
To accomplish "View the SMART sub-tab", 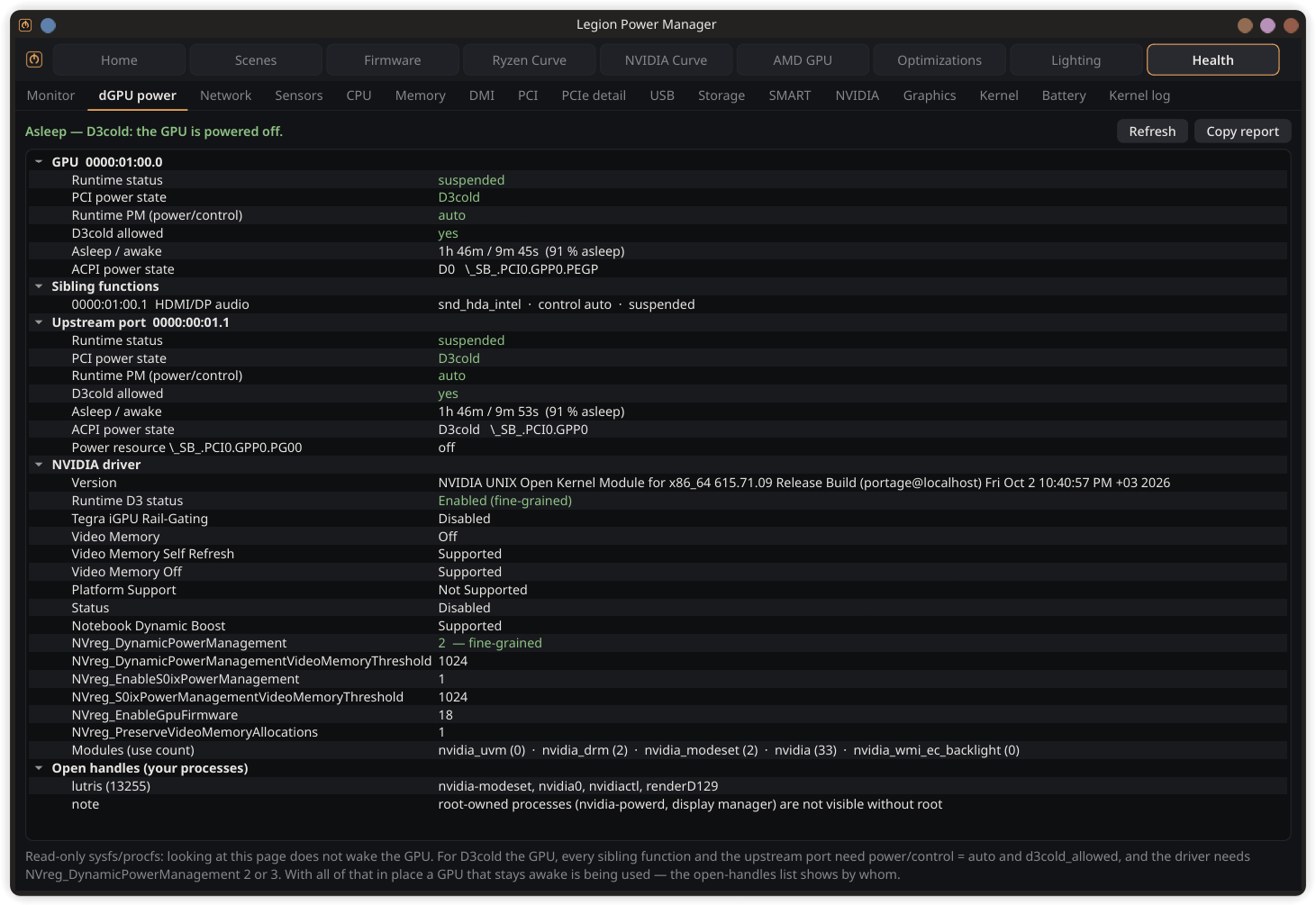I will pyautogui.click(x=790, y=95).
